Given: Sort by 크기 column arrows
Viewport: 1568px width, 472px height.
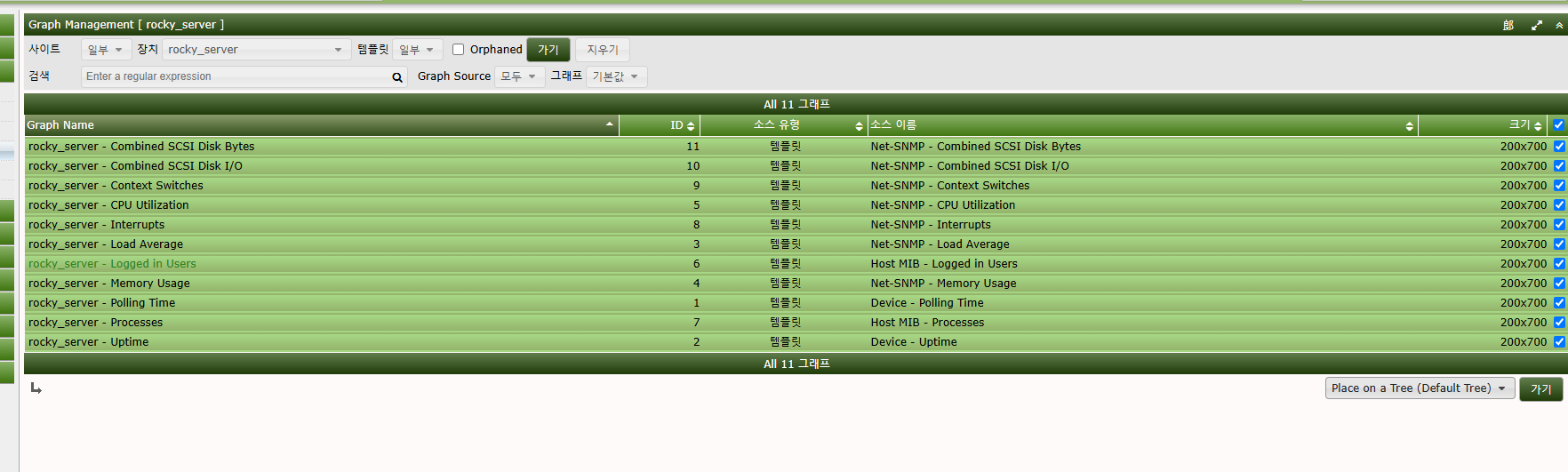Looking at the screenshot, I should coord(1538,126).
